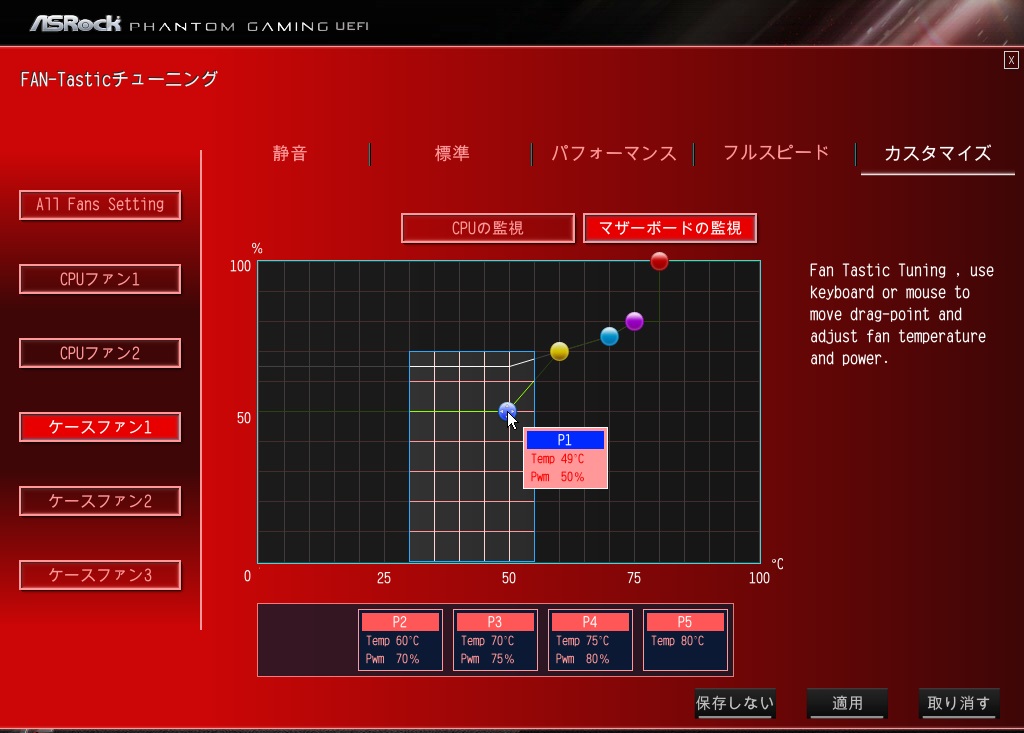Select the cyan P3 drag-point ball
The height and width of the screenshot is (733, 1024).
click(x=609, y=336)
